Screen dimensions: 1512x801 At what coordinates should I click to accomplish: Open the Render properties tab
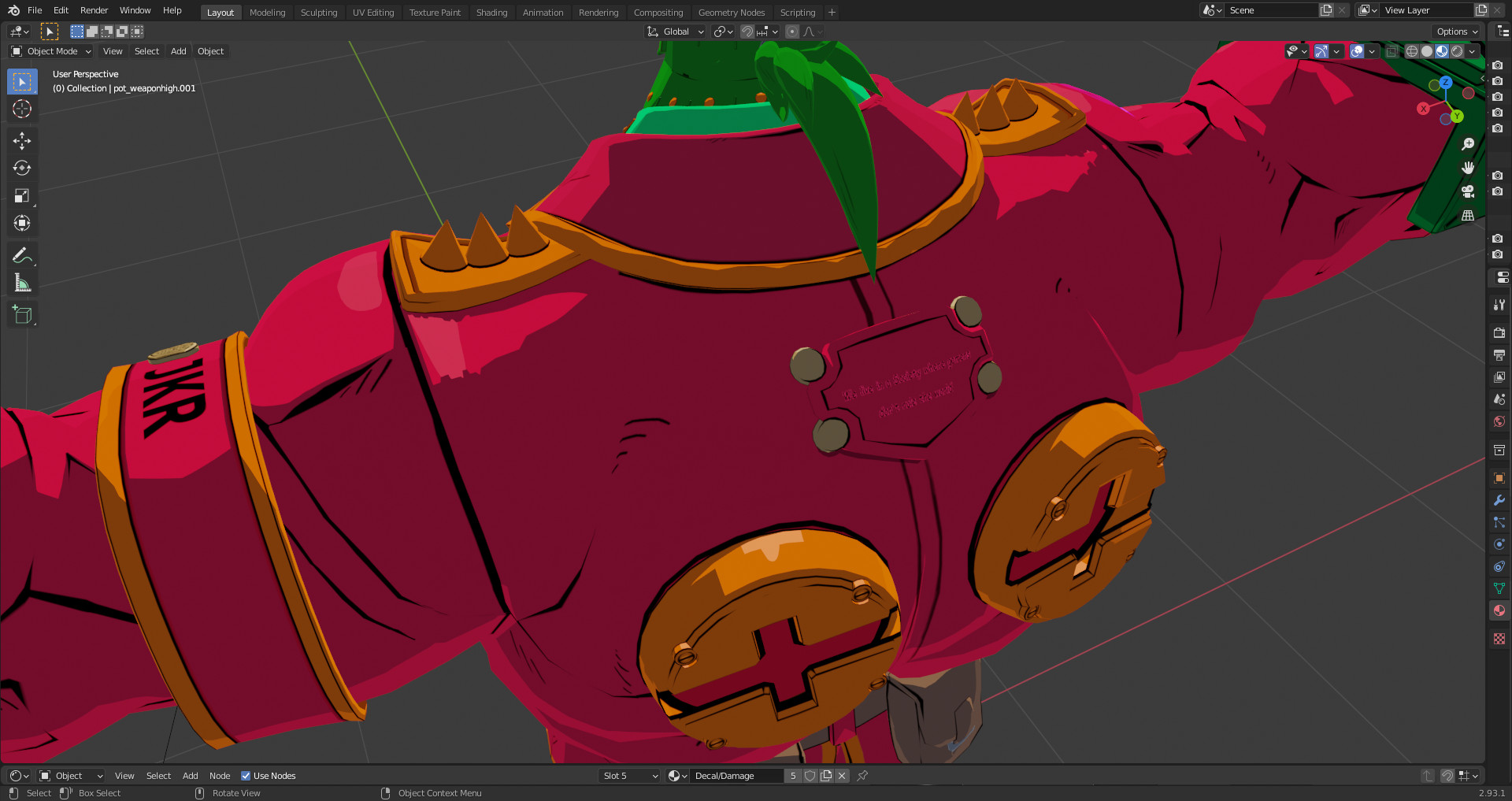tap(1499, 333)
